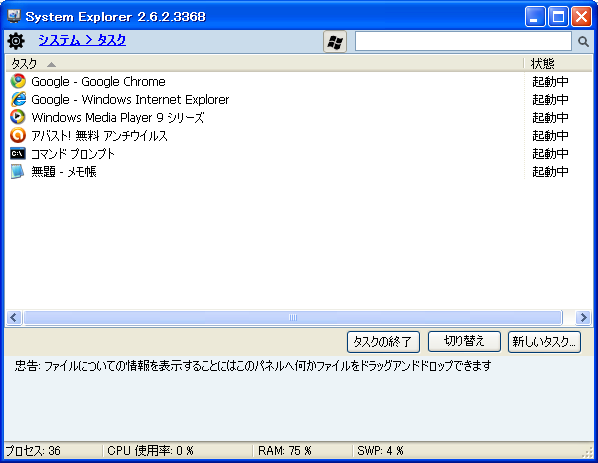Click the CPU 使用率: 0 % status entry
Screen dimensions: 598x463
150,451
